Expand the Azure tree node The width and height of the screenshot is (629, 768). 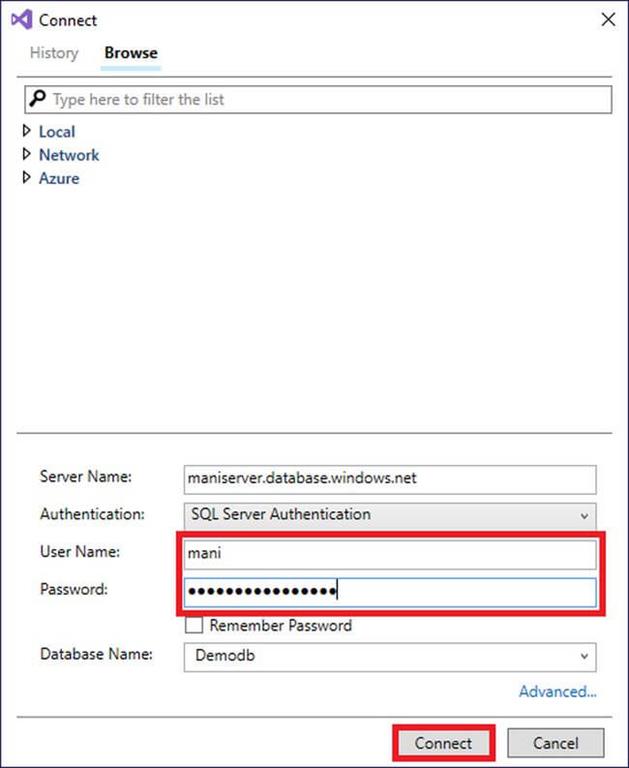27,178
